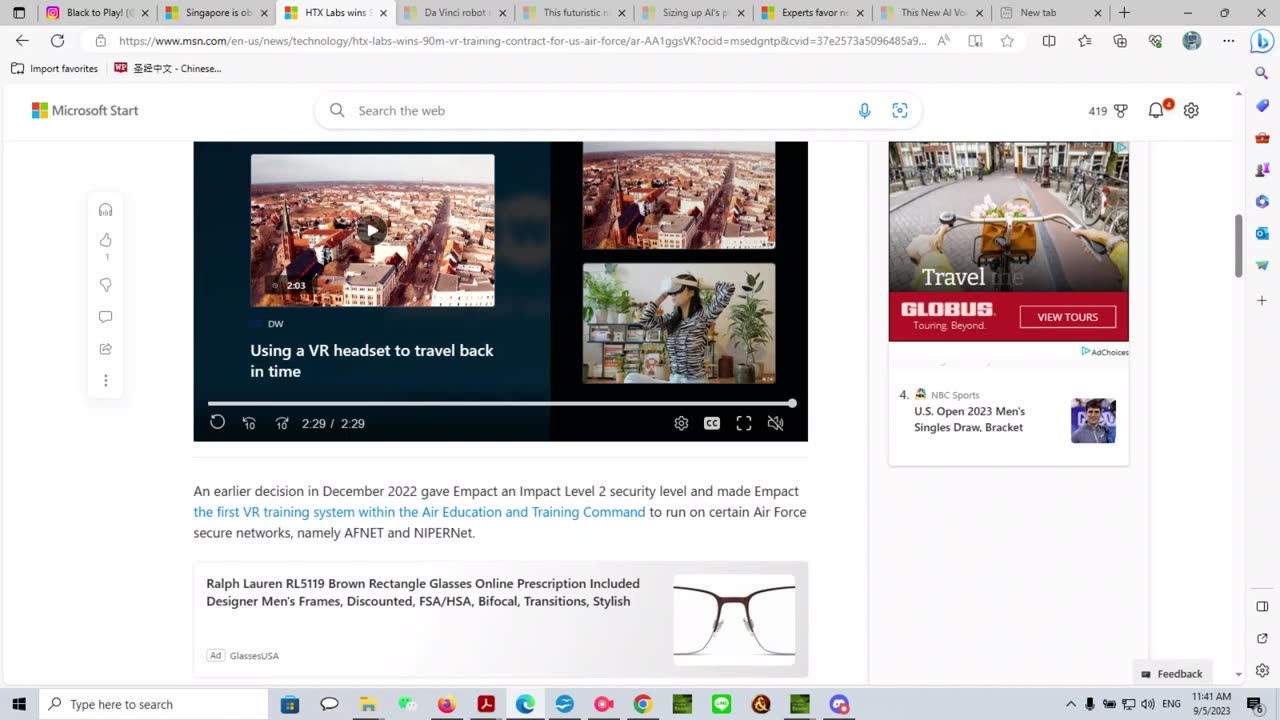Viewport: 1280px width, 720px height.
Task: Open Read aloud icon in address bar
Action: (943, 41)
